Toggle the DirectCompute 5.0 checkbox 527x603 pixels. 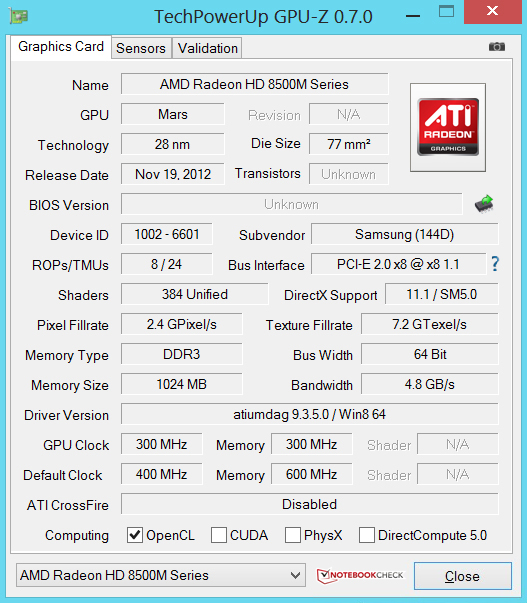pyautogui.click(x=367, y=535)
